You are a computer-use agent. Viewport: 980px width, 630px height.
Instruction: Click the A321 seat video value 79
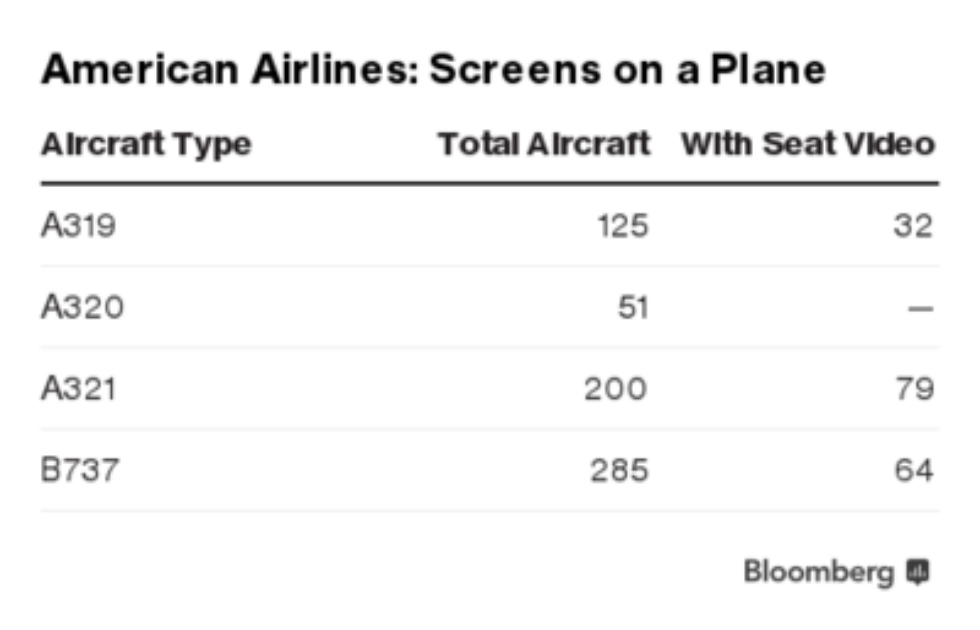click(x=913, y=388)
